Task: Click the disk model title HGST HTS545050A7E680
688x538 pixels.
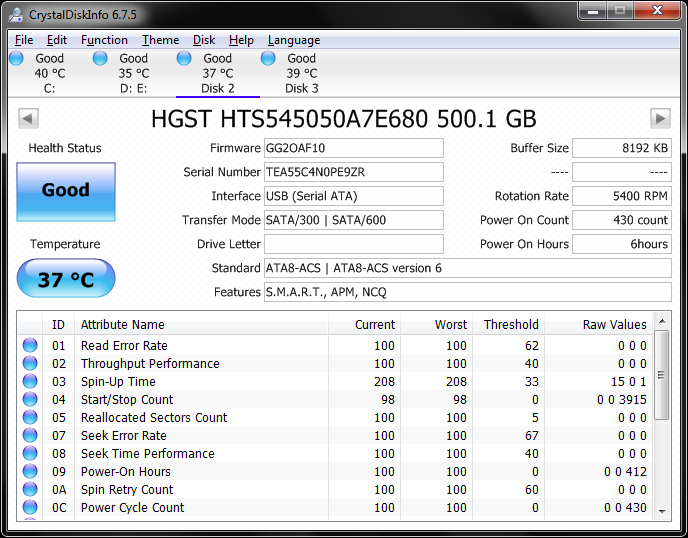Action: (289, 118)
